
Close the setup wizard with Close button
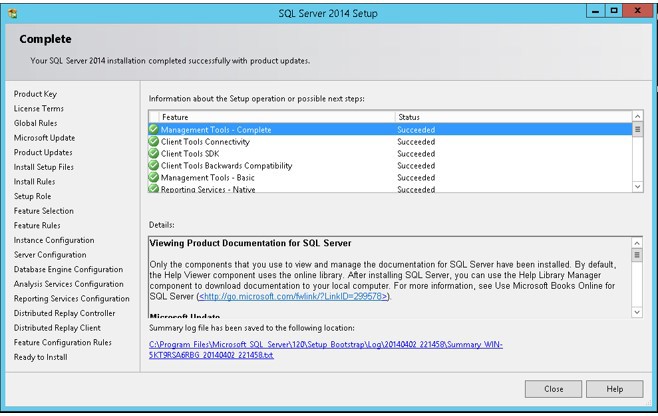click(x=553, y=389)
